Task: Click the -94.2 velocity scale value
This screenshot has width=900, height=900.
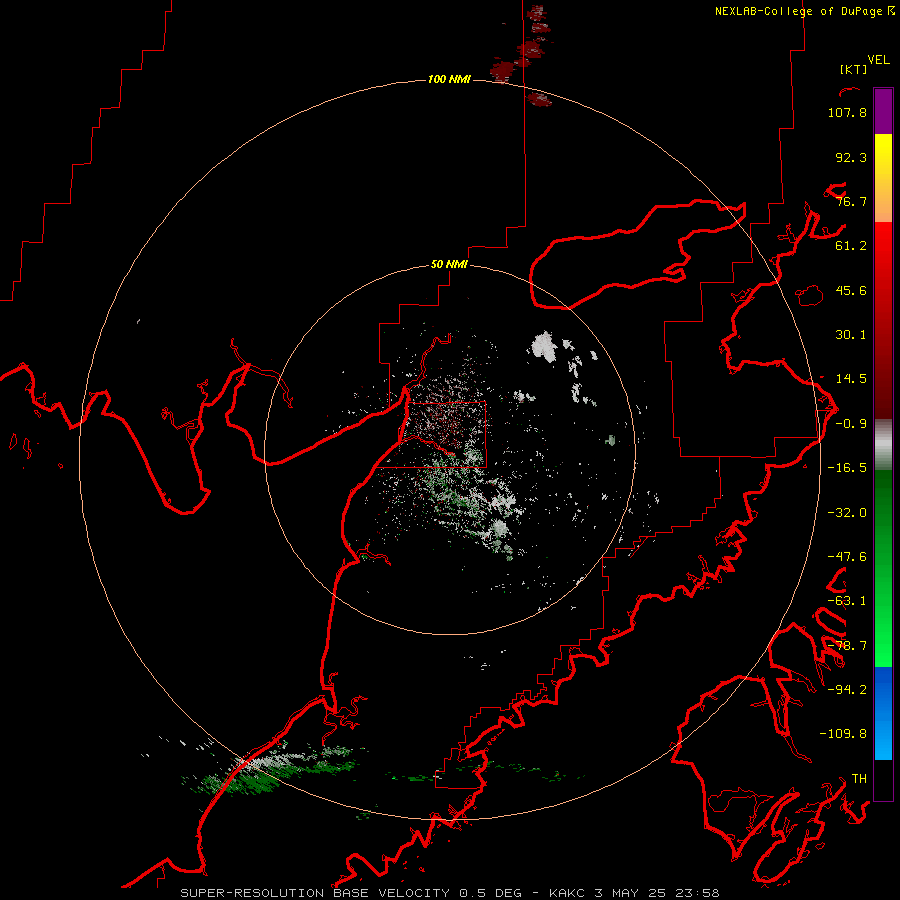Action: (847, 689)
